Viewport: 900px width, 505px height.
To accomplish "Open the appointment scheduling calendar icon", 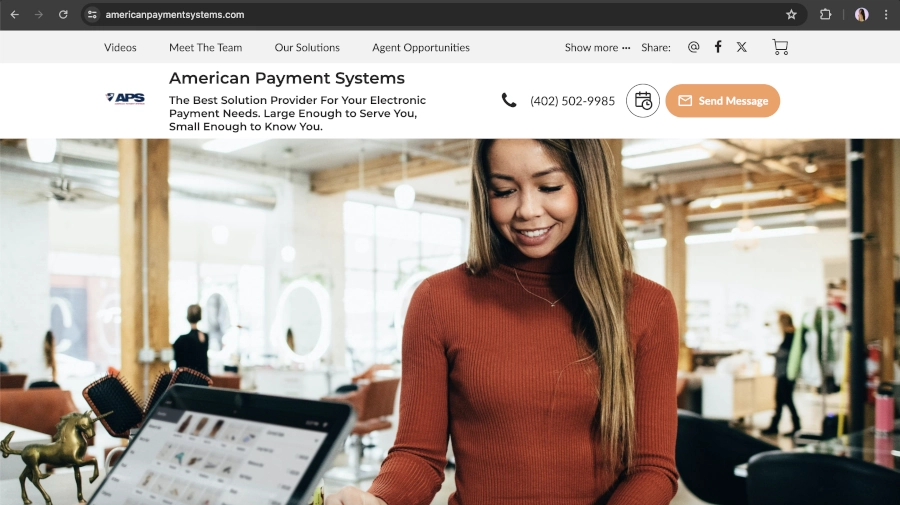I will [643, 100].
